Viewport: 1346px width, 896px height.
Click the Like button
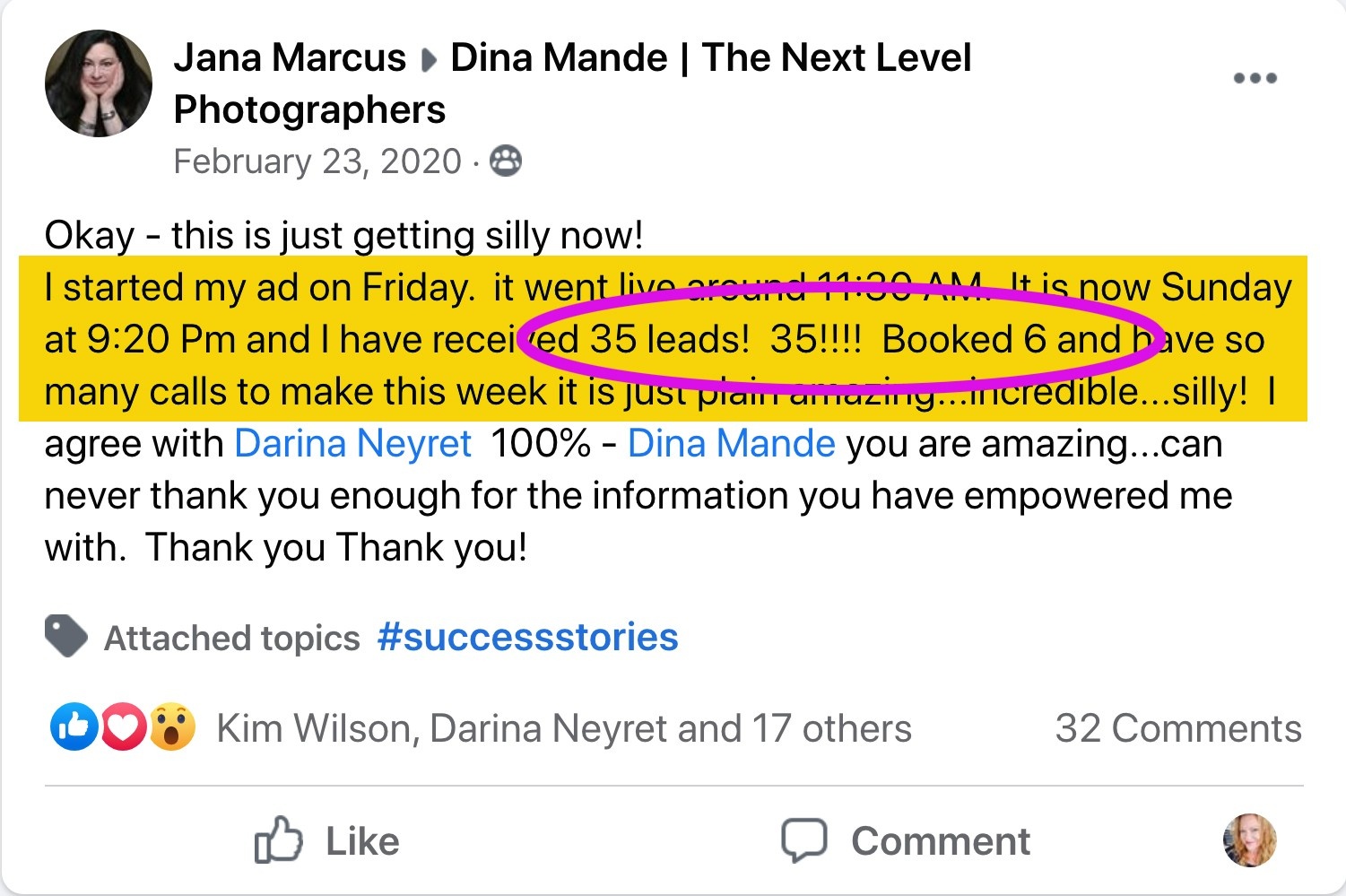pyautogui.click(x=327, y=841)
